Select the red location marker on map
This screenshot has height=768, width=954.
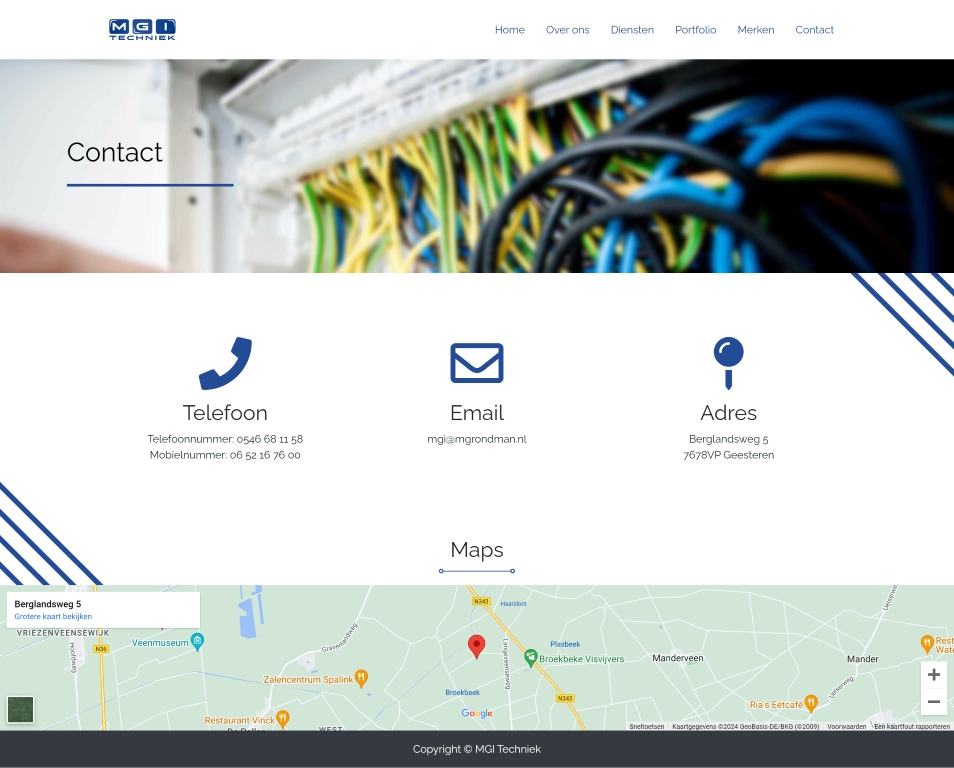point(477,646)
